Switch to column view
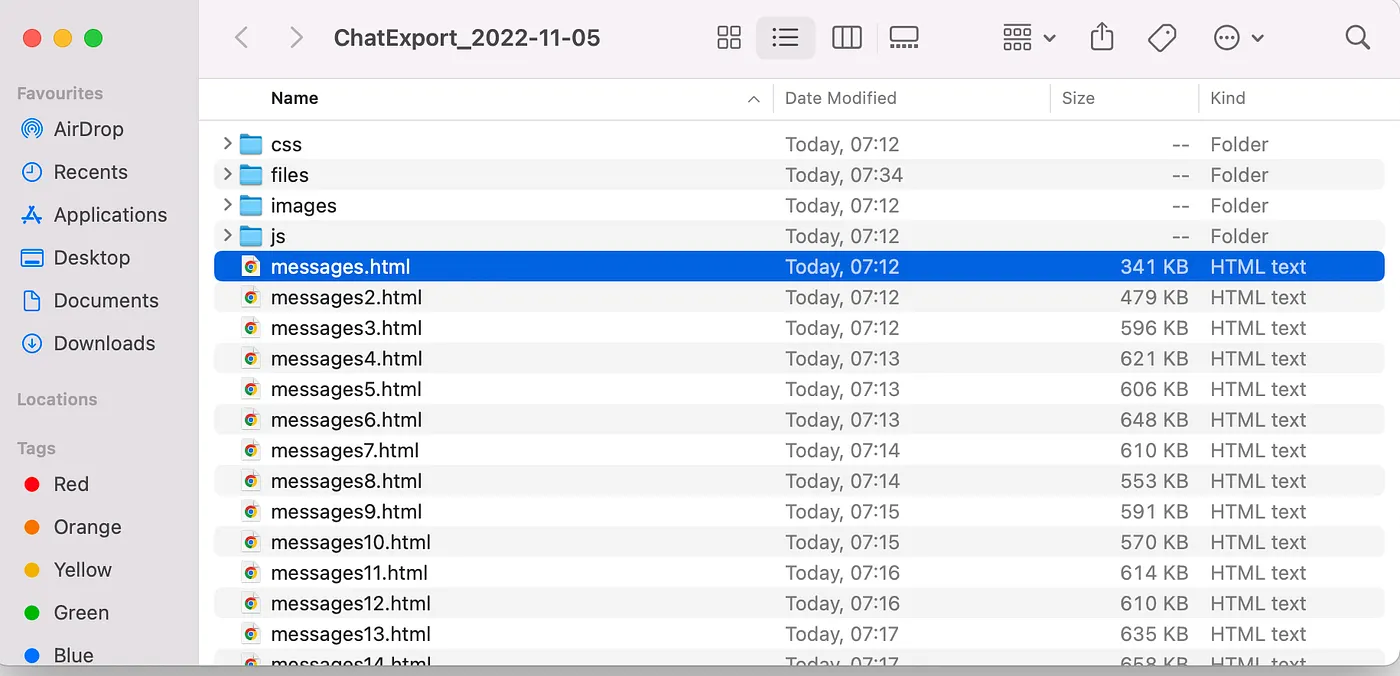This screenshot has height=676, width=1400. pyautogui.click(x=847, y=38)
